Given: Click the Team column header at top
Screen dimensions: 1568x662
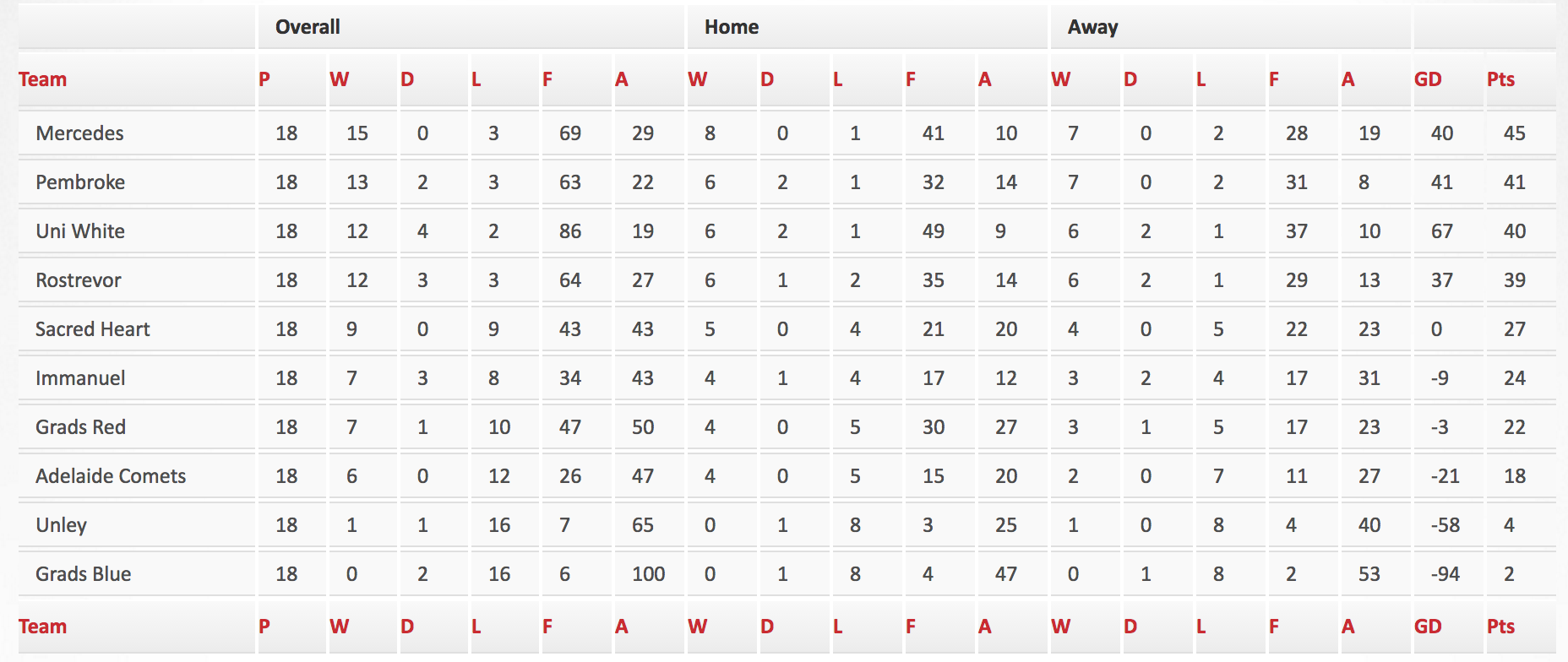Looking at the screenshot, I should point(42,79).
